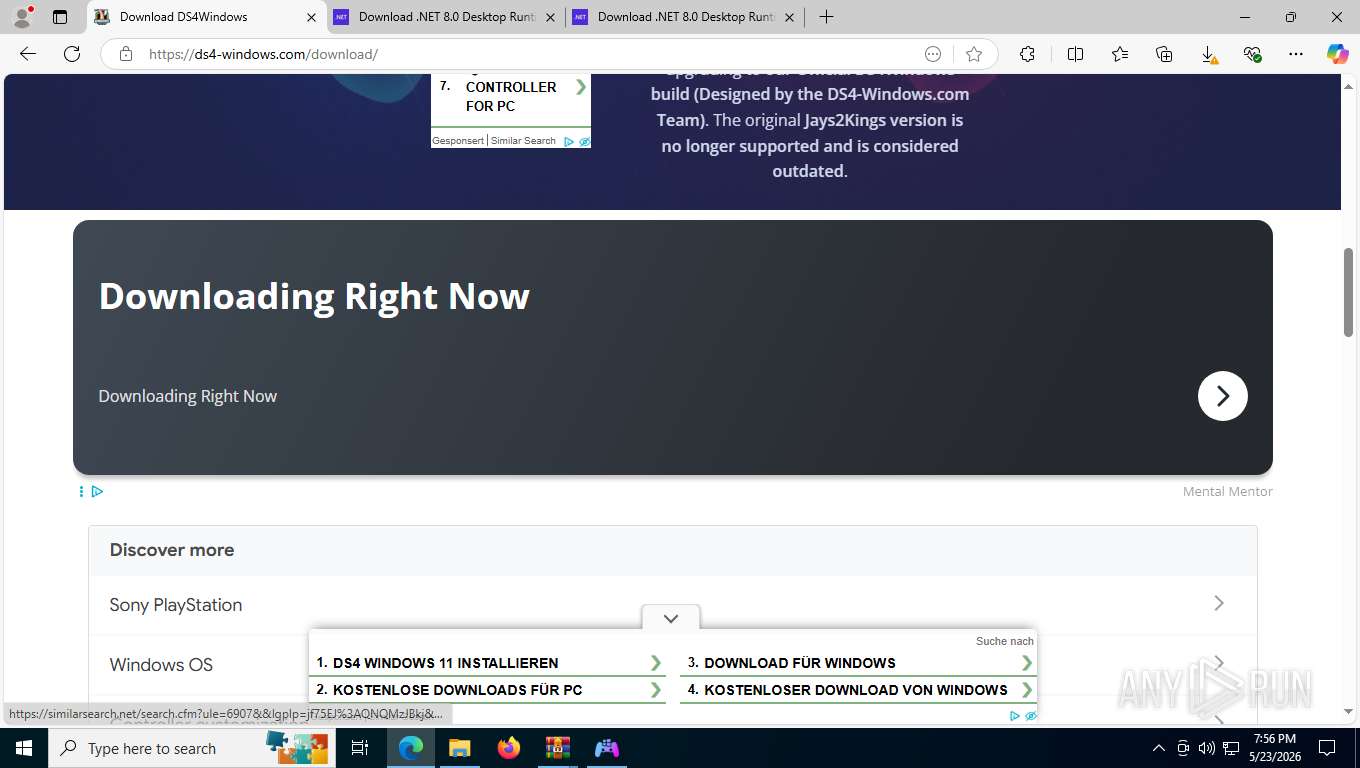Screen dimensions: 1360x768
Task: Click arrow next to DS4 WINDOWS 11 INSTALLIEREN
Action: coord(656,663)
